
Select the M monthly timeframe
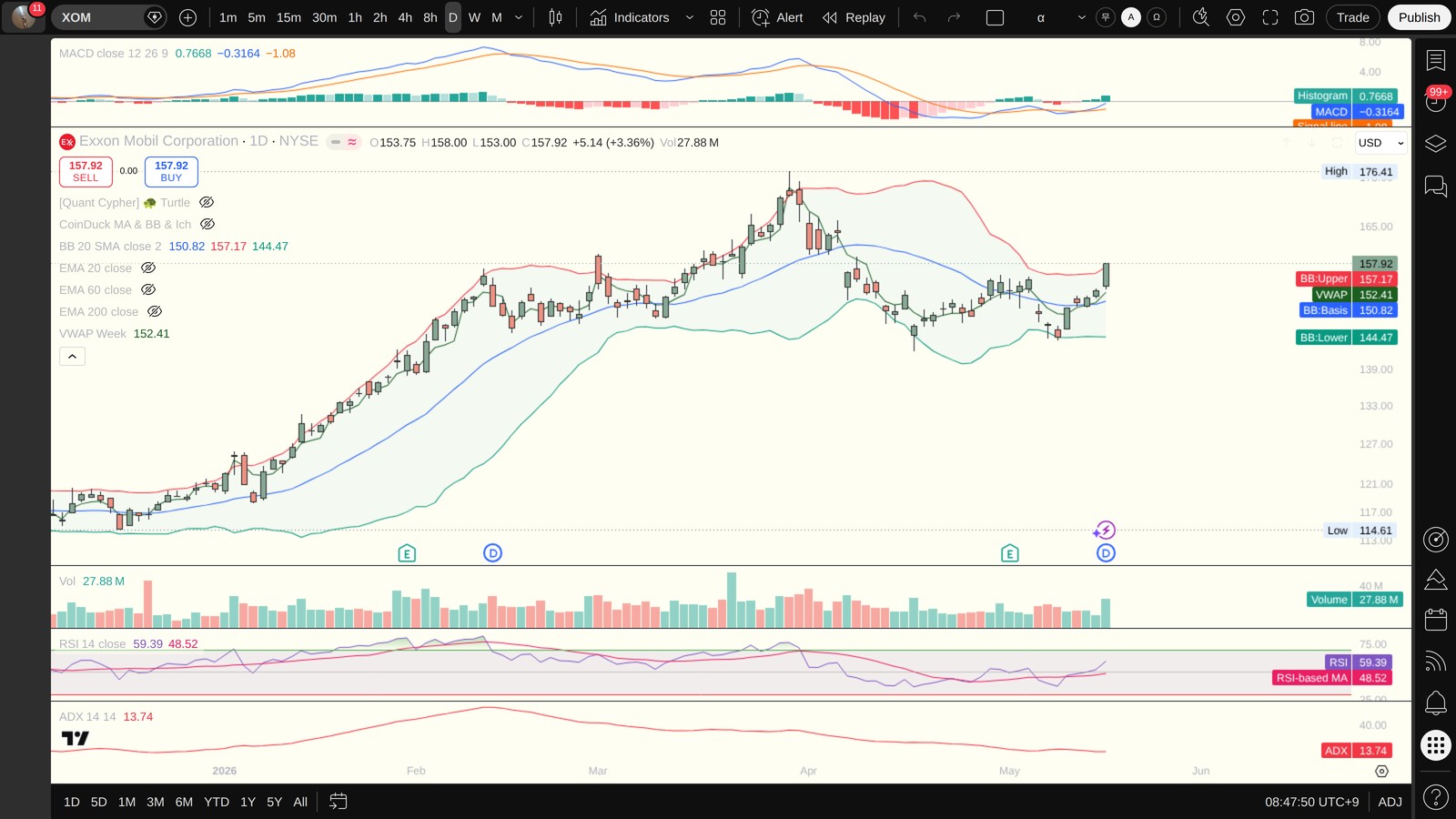point(497,17)
